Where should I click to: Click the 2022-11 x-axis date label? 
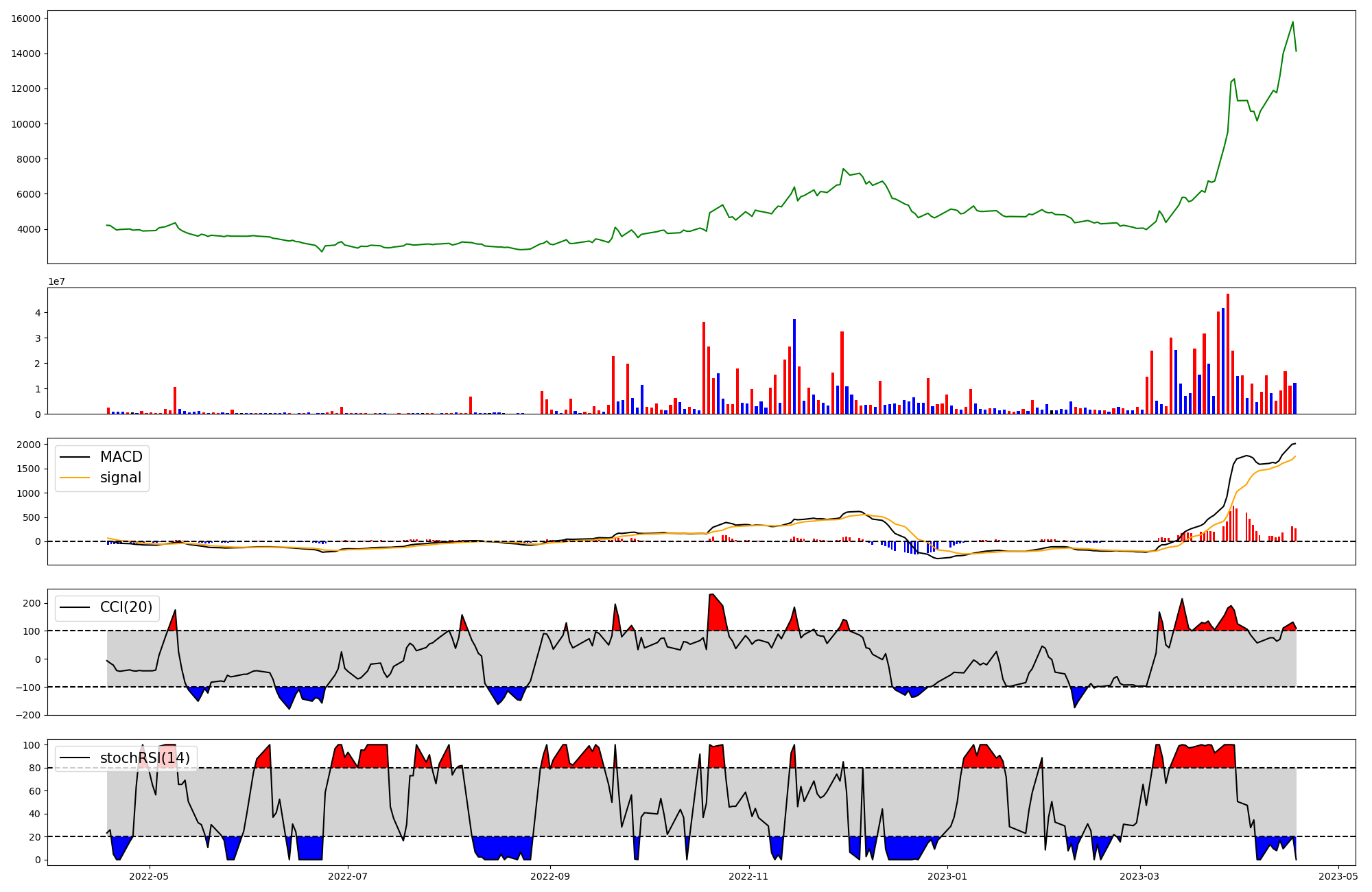tap(748, 876)
